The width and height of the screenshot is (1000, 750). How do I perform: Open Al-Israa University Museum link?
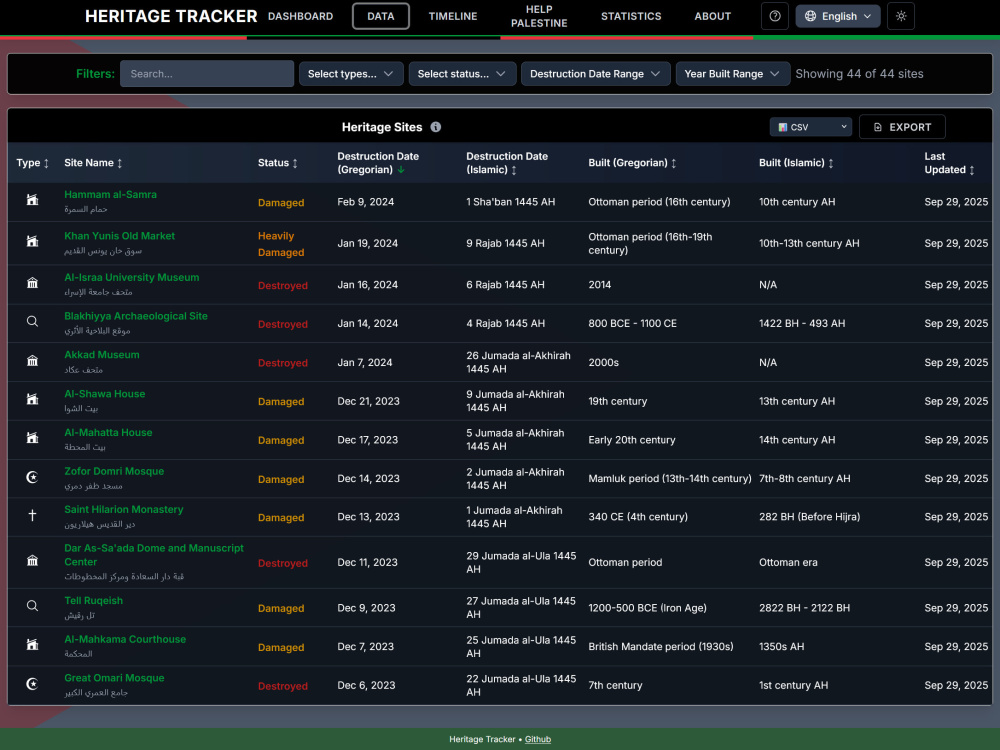(x=131, y=277)
